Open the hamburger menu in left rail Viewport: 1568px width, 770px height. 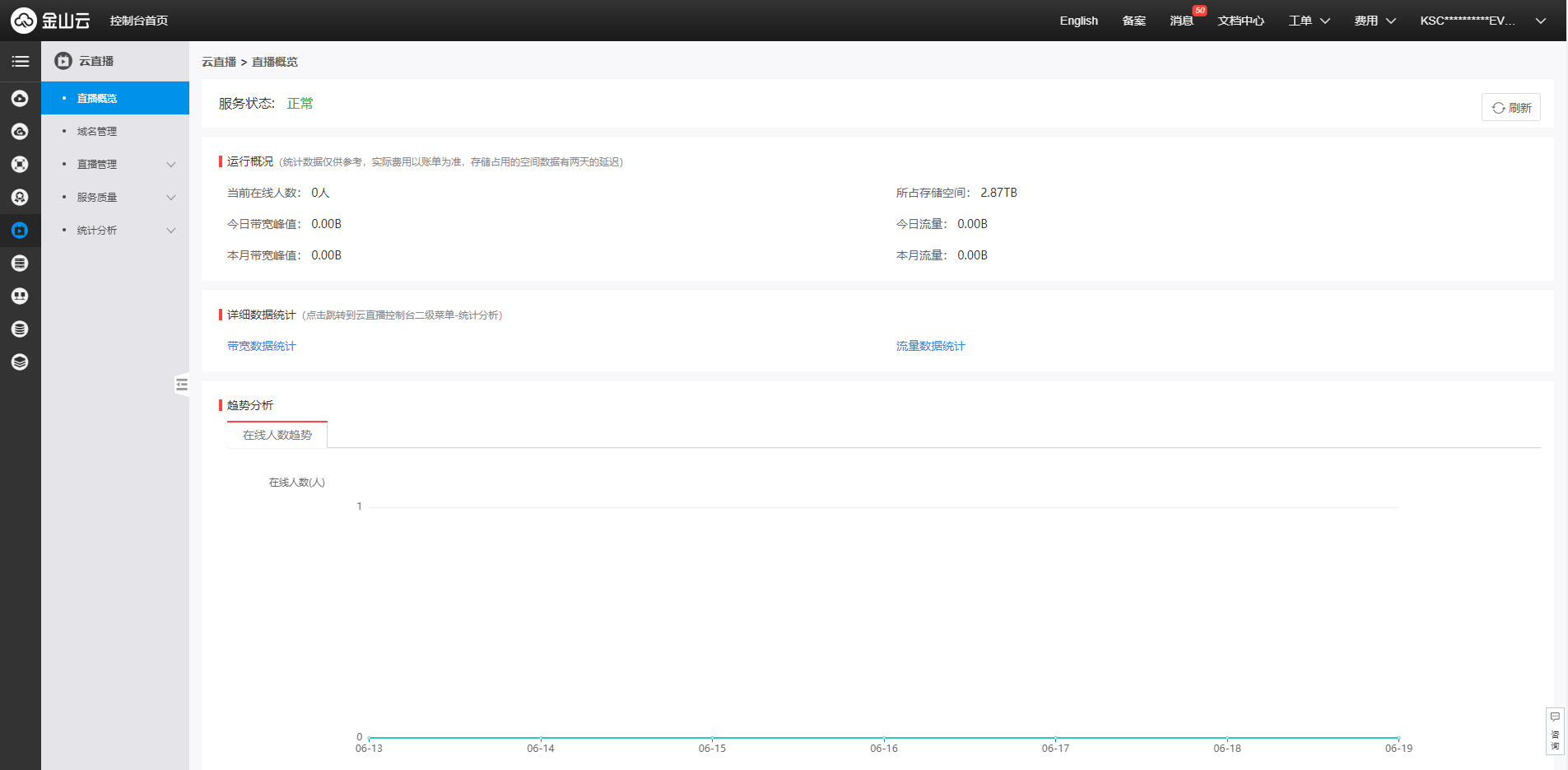[x=20, y=62]
